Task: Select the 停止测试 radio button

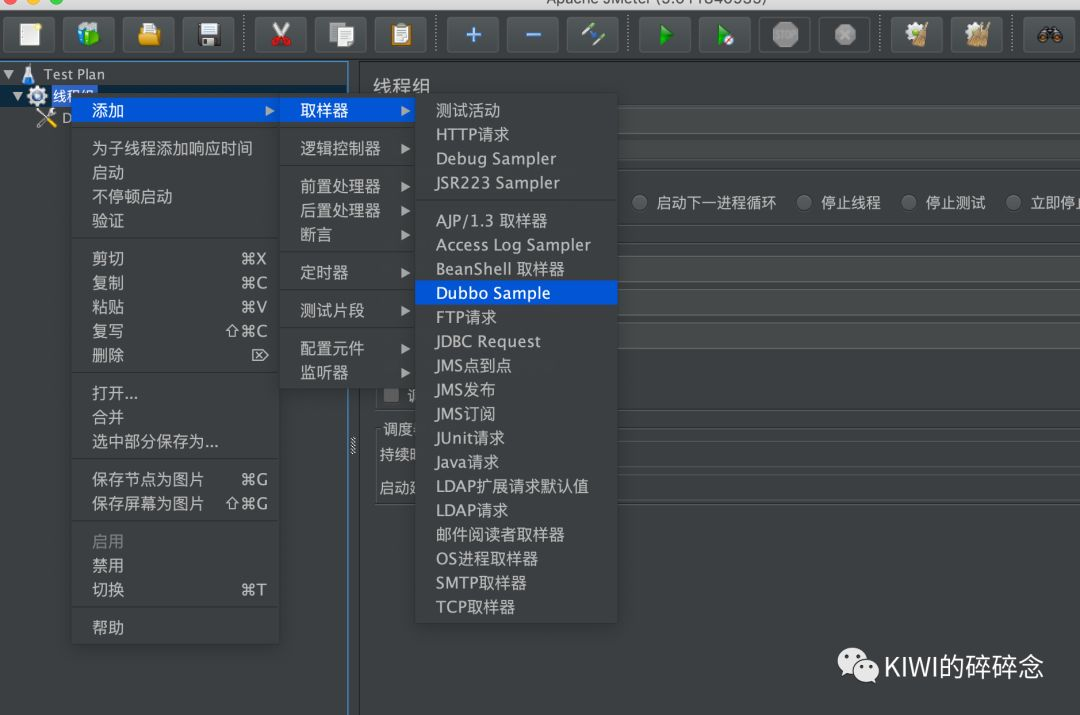Action: [908, 203]
